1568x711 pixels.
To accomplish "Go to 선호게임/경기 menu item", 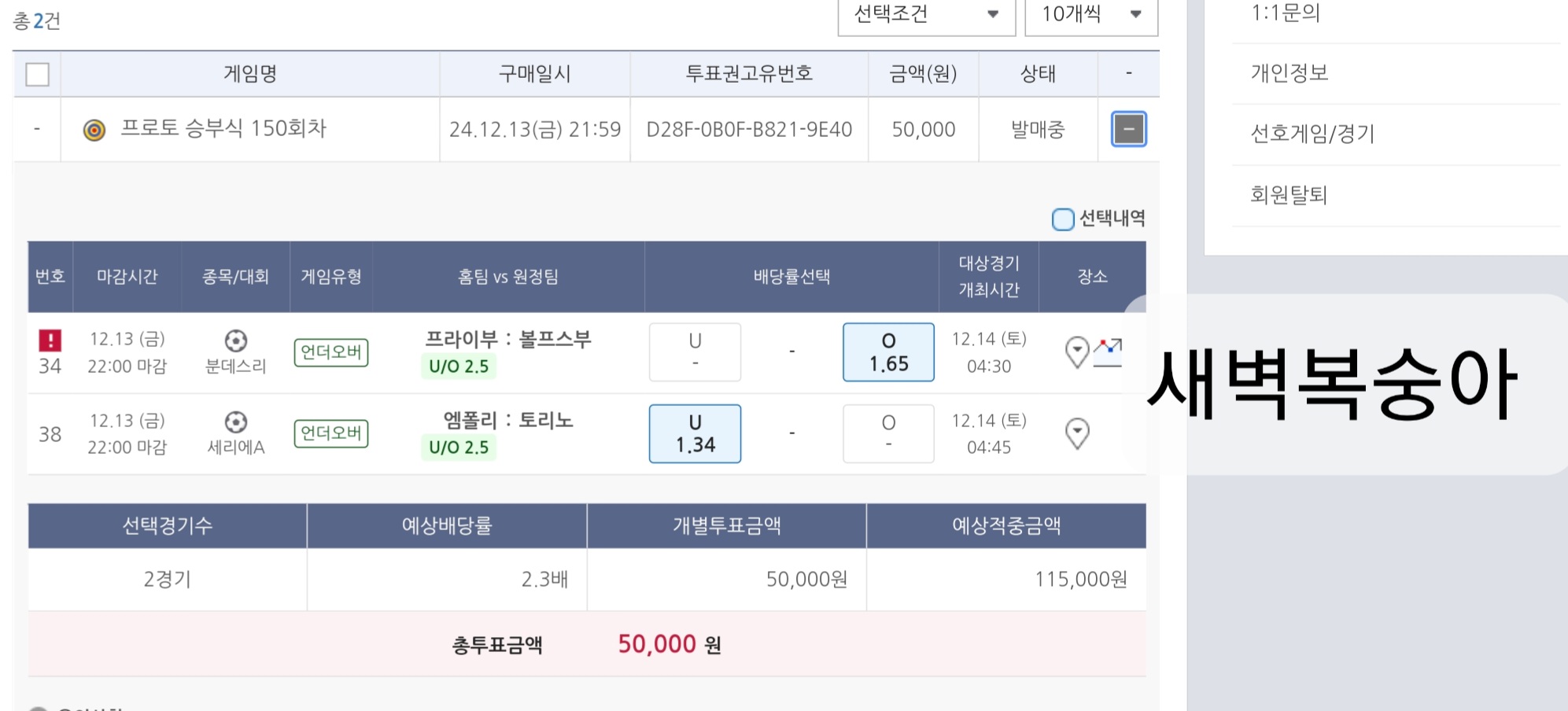I will click(1312, 134).
